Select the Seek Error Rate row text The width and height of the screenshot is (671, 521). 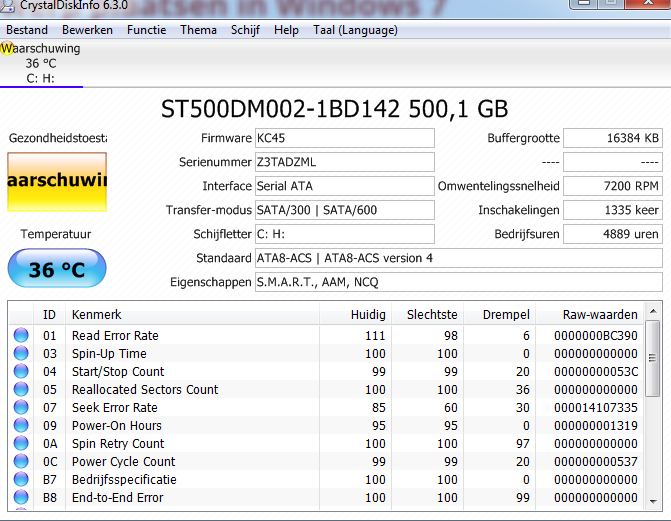(115, 407)
